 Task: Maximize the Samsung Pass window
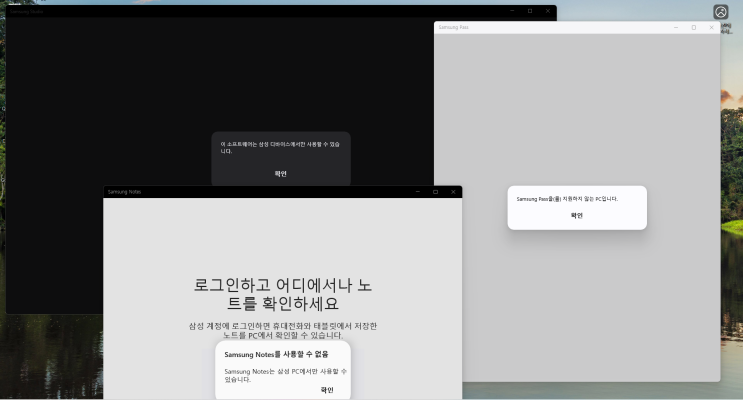tap(694, 27)
